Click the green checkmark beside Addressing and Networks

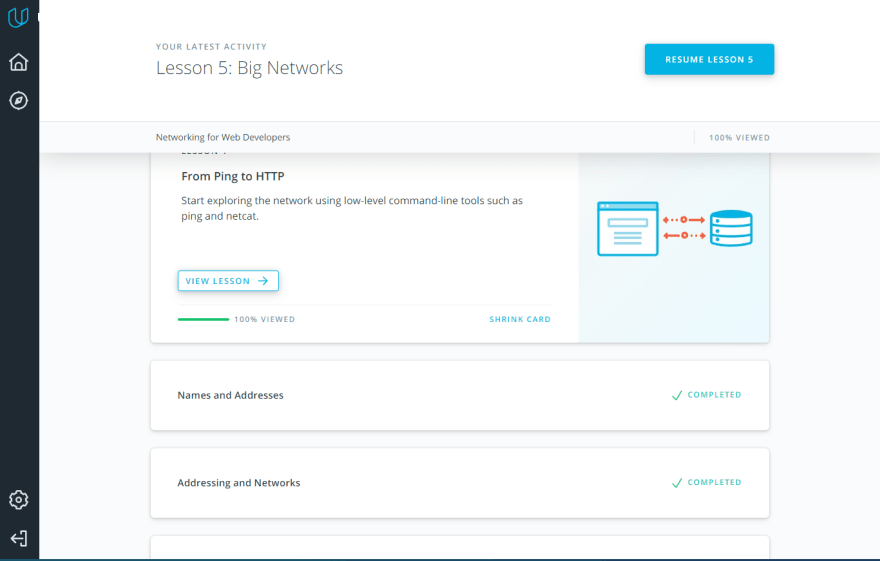[677, 483]
